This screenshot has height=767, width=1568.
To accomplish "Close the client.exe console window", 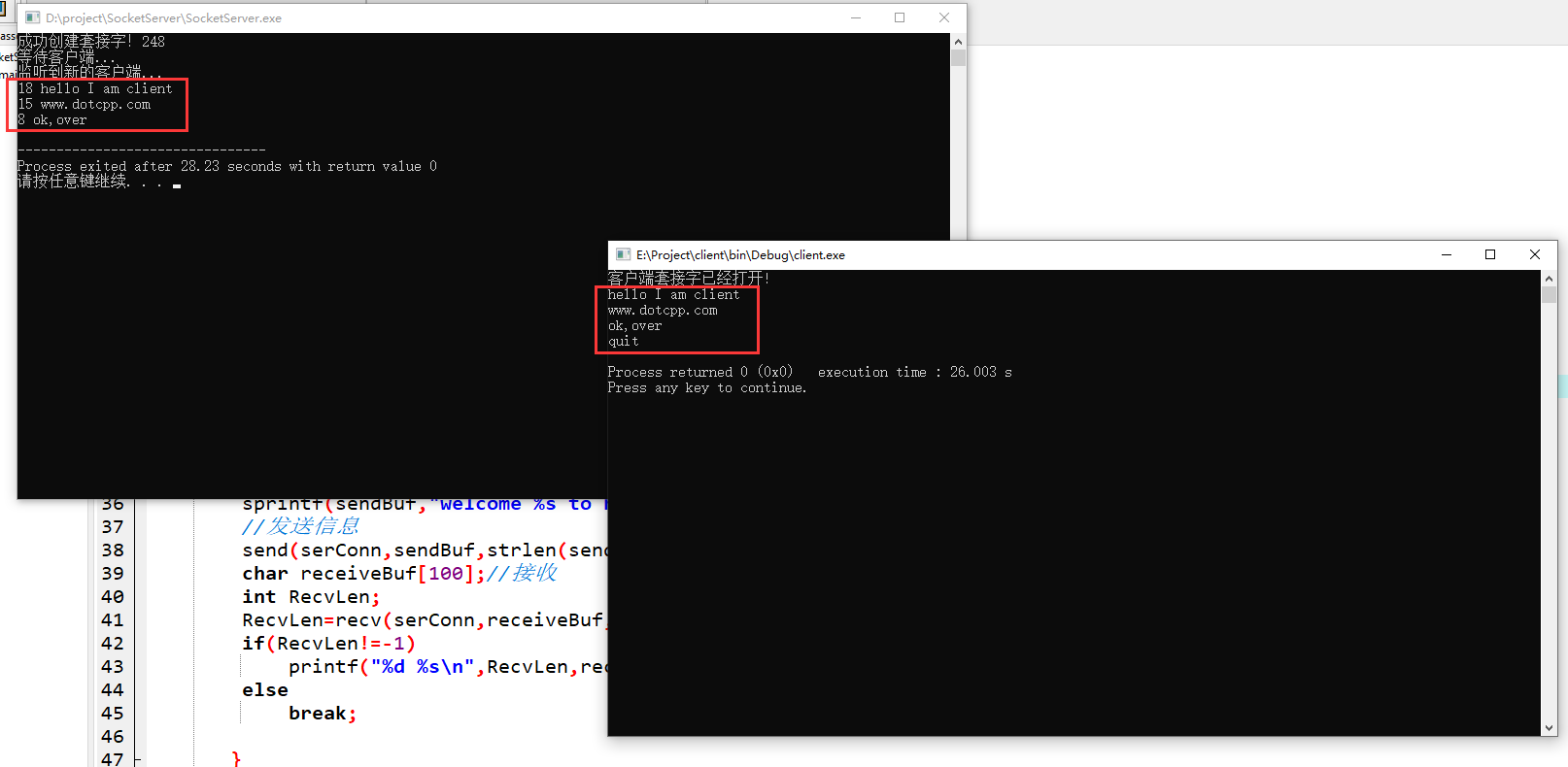I will [x=1535, y=254].
